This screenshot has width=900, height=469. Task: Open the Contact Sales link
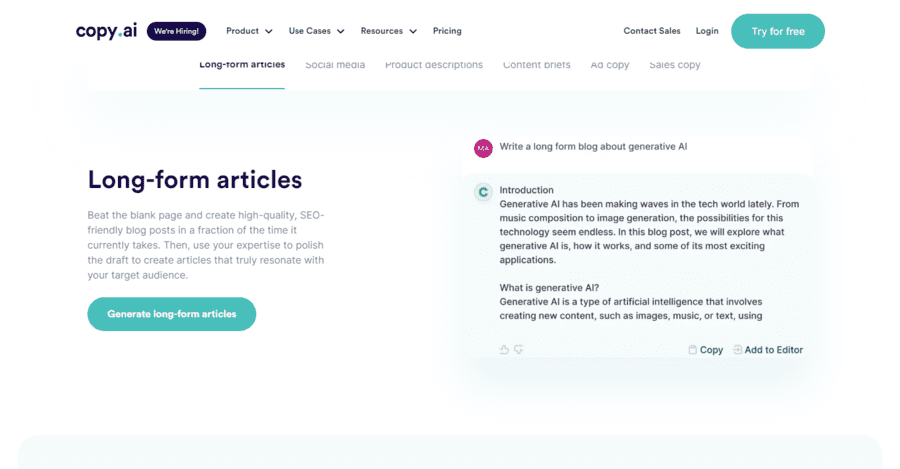[x=652, y=31]
